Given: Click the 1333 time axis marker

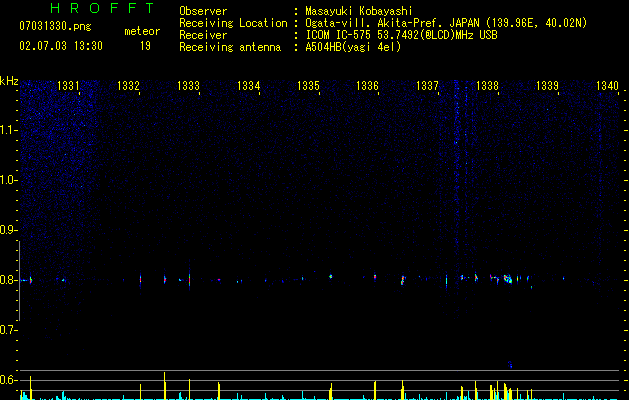Looking at the screenshot, I should coord(188,85).
